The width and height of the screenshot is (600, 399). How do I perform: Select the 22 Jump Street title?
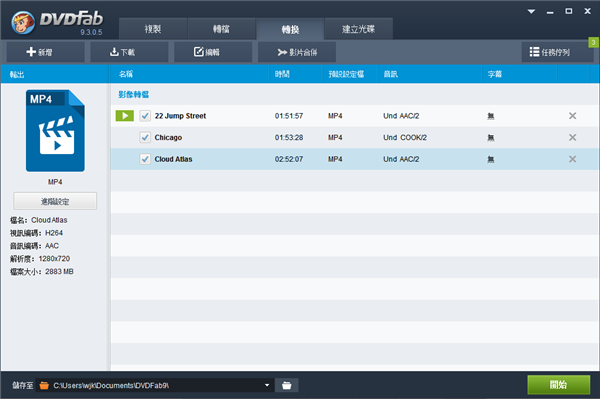pyautogui.click(x=180, y=116)
